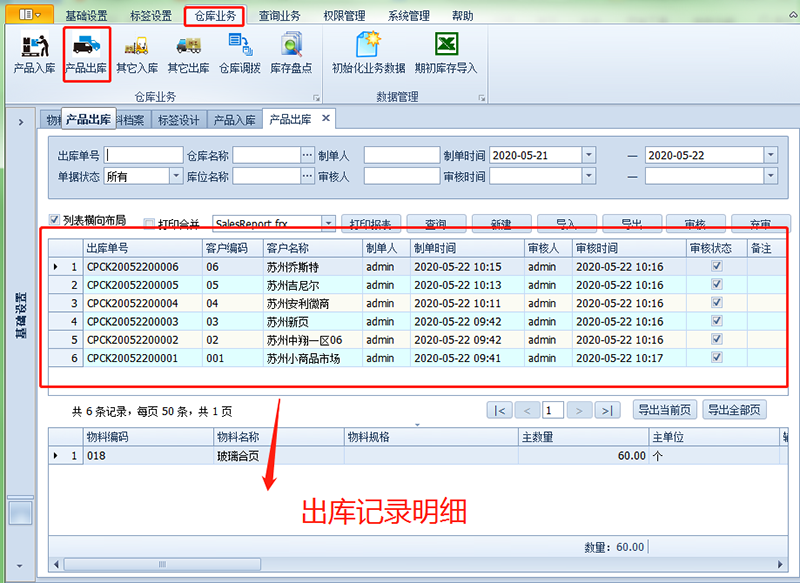This screenshot has width=800, height=583.
Task: Open 审核时间 end date dropdown
Action: pyautogui.click(x=770, y=176)
